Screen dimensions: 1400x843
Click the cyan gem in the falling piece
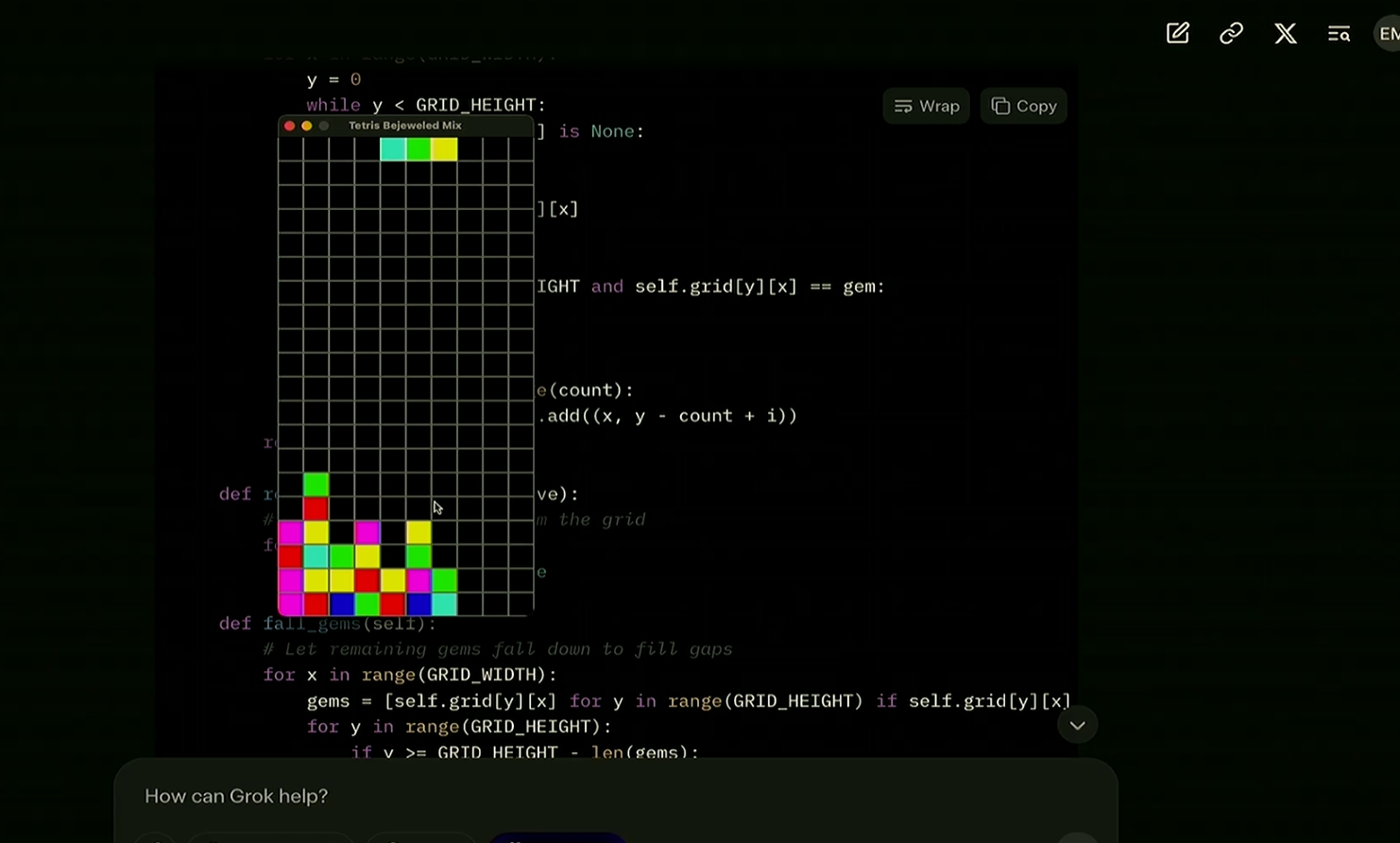(x=393, y=148)
